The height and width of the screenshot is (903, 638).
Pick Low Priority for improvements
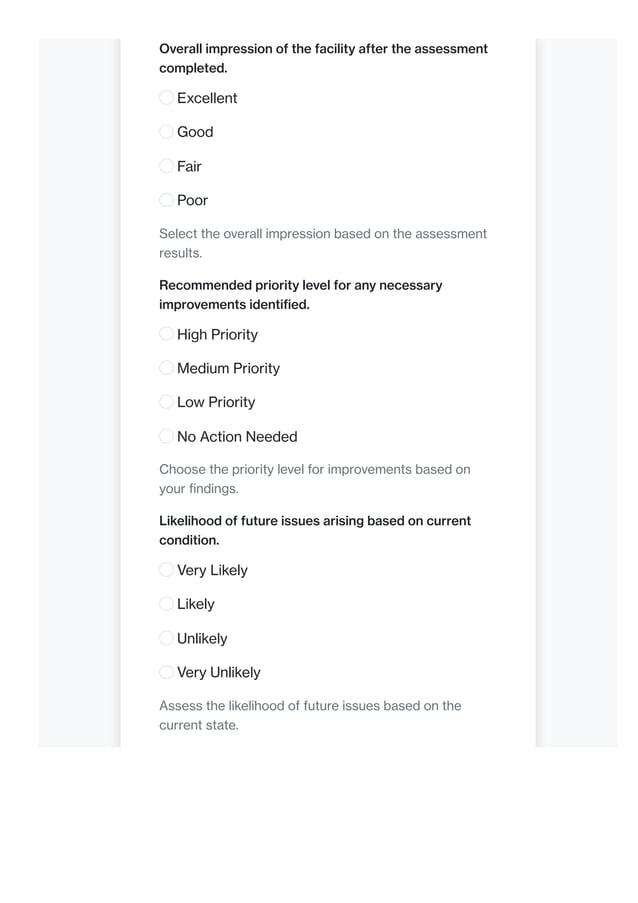tap(167, 402)
